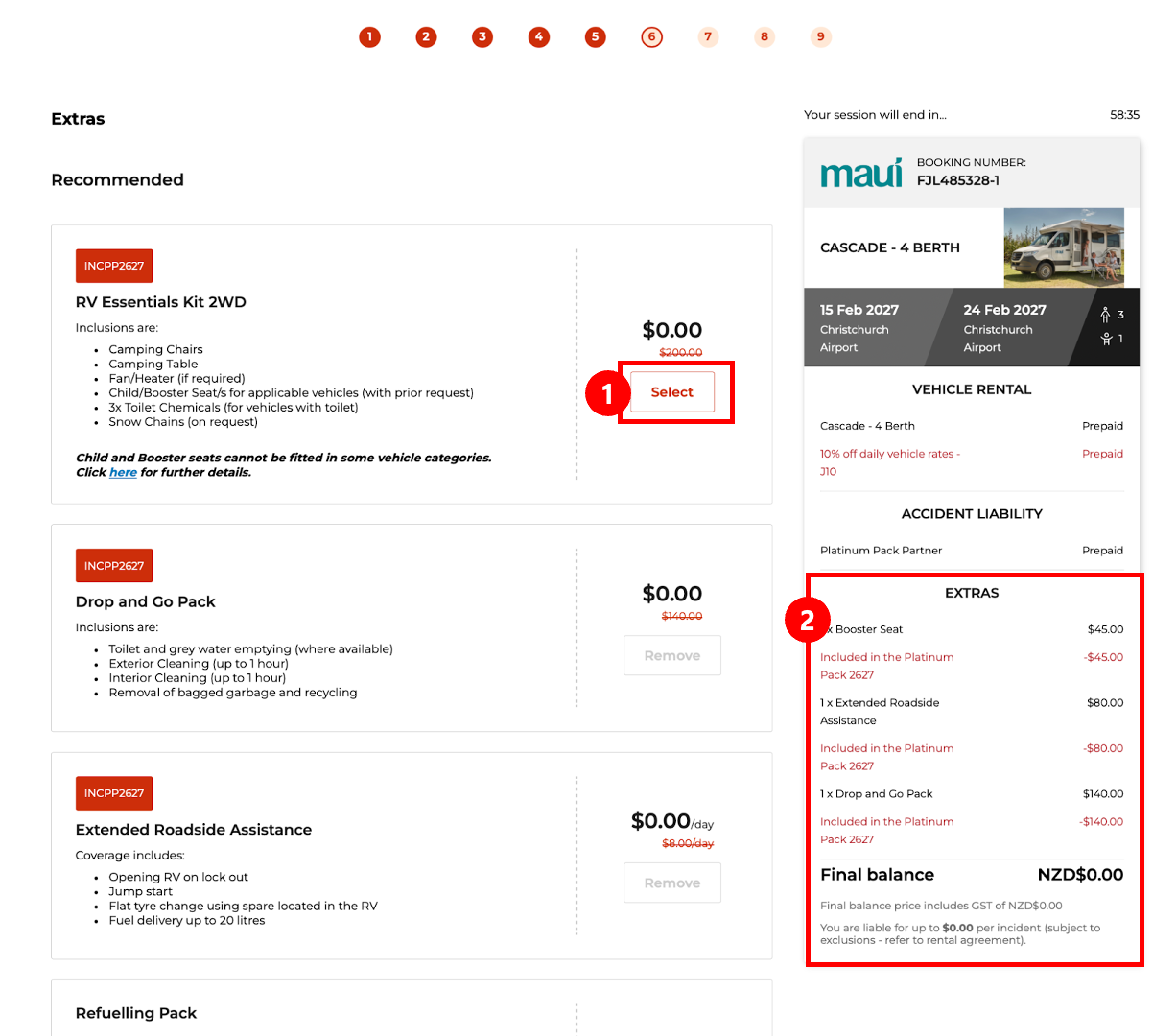1153x1036 pixels.
Task: Click the maui brand logo
Action: point(861,173)
